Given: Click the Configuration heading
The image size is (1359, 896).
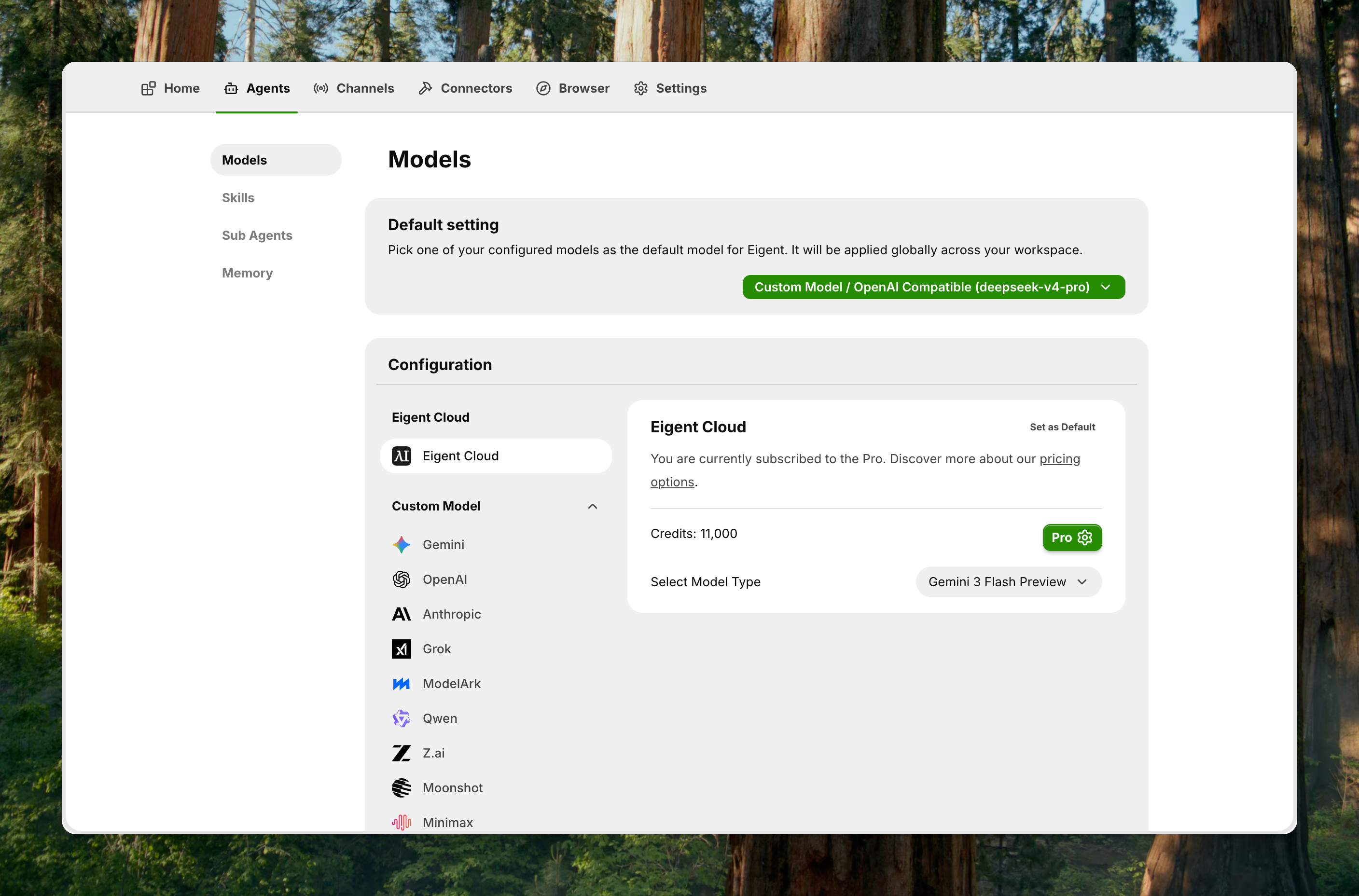Looking at the screenshot, I should click(x=440, y=365).
